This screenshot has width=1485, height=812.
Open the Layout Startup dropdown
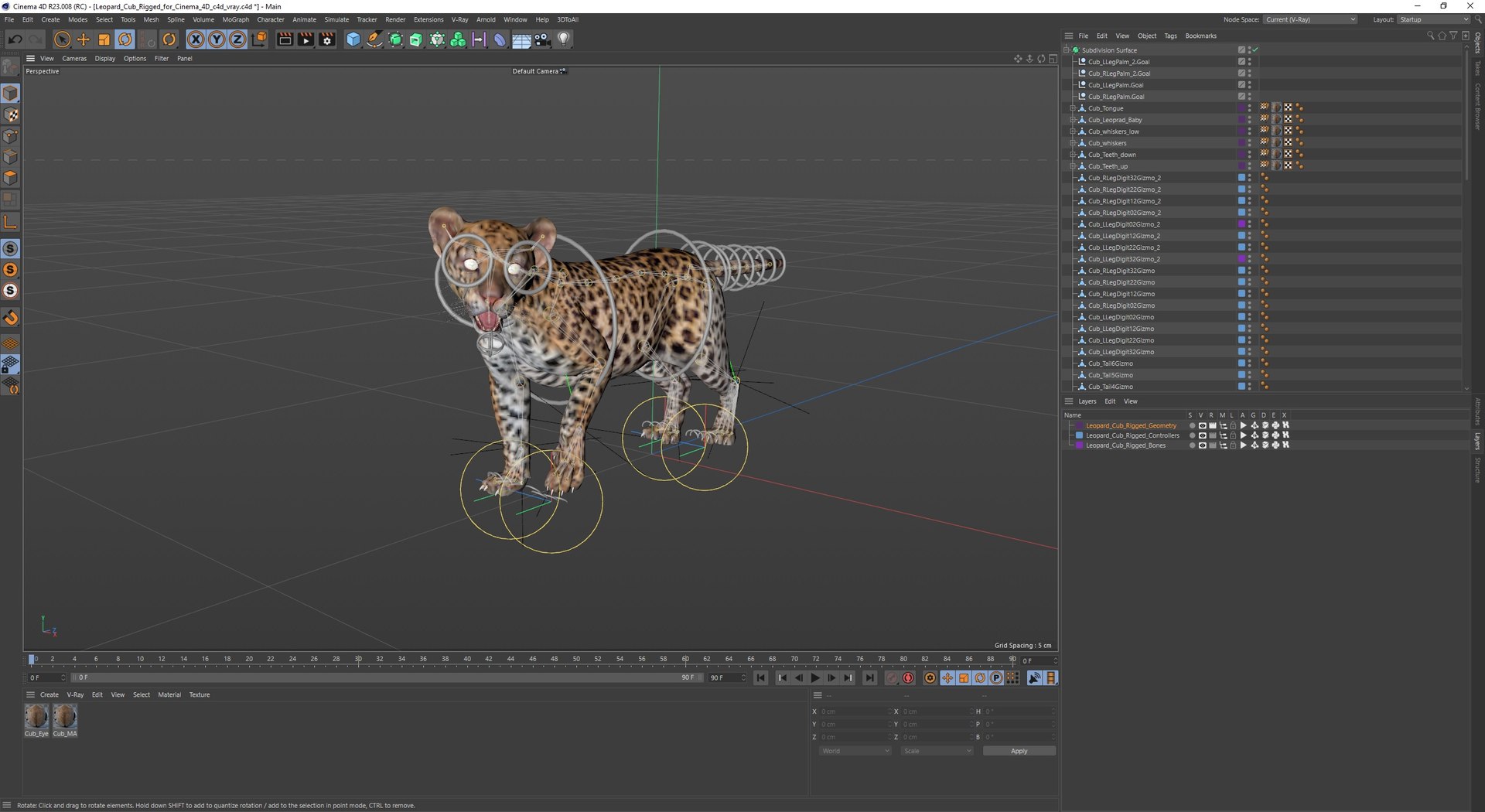click(x=1433, y=19)
